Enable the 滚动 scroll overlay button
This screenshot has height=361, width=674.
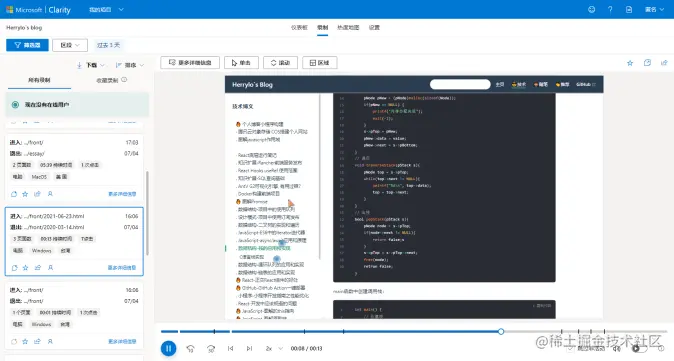point(280,63)
